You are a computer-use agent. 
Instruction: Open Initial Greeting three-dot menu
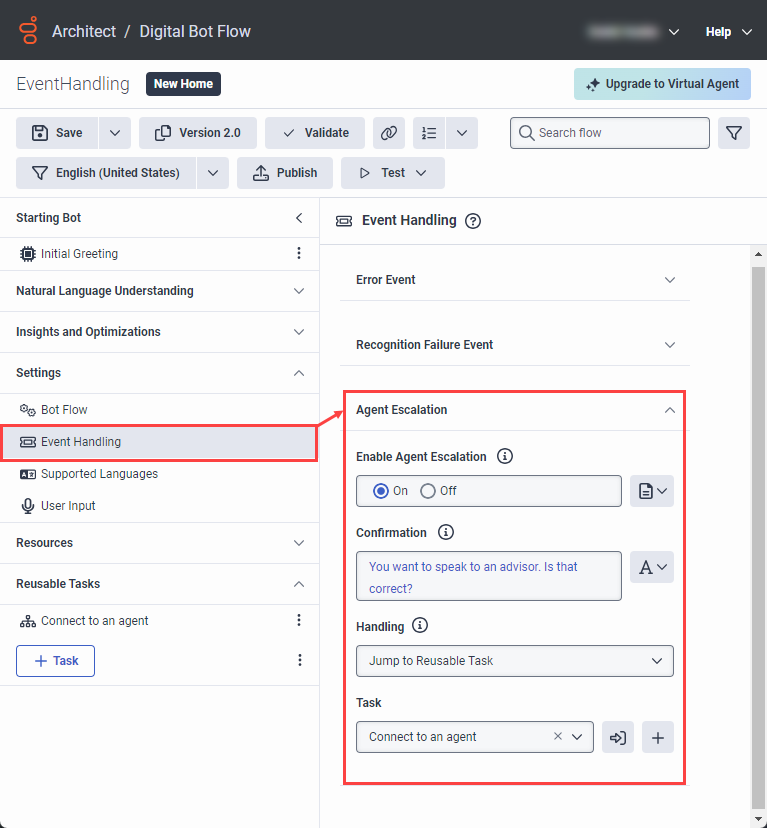[x=299, y=253]
